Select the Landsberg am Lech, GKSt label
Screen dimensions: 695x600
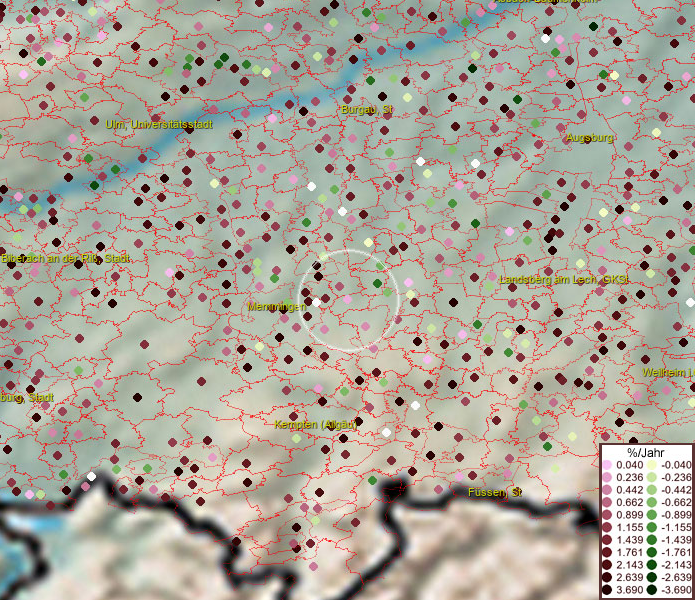(563, 280)
